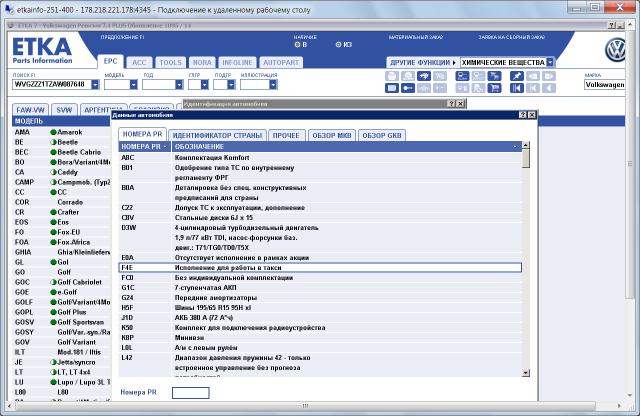The width and height of the screenshot is (640, 416).
Task: Open the VIN search field dropdown
Action: pyautogui.click(x=95, y=85)
